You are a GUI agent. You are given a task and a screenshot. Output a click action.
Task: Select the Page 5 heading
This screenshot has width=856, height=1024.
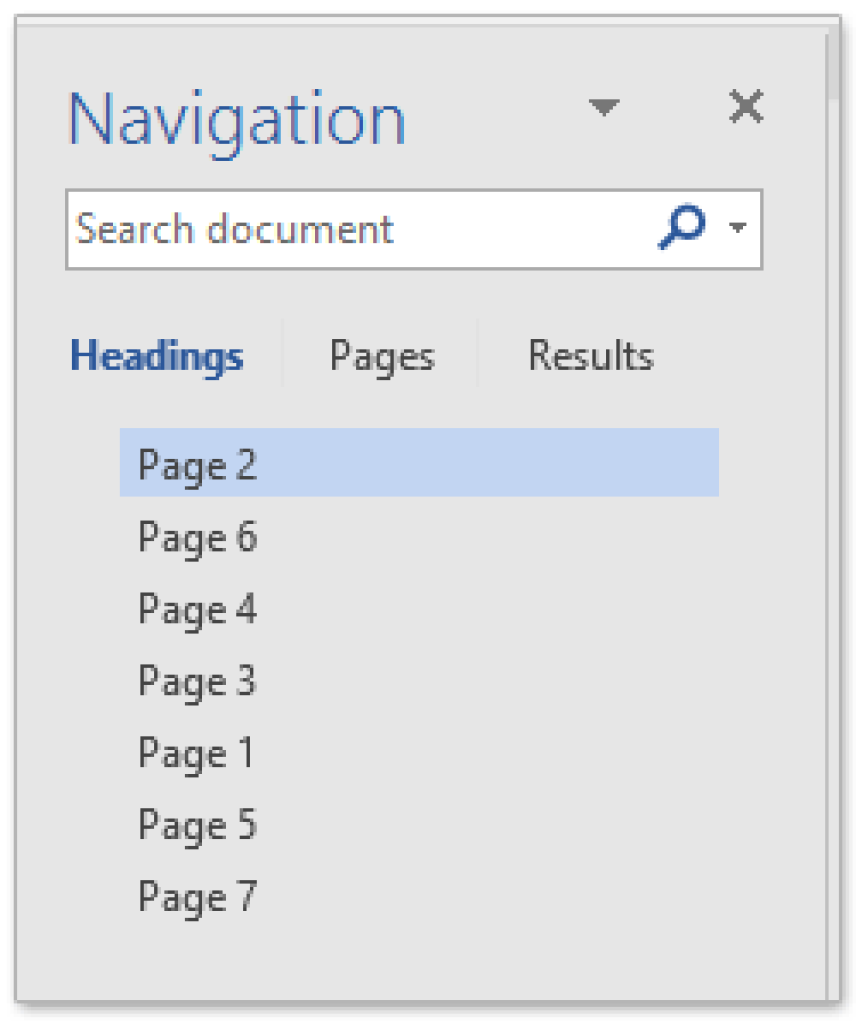[x=197, y=825]
